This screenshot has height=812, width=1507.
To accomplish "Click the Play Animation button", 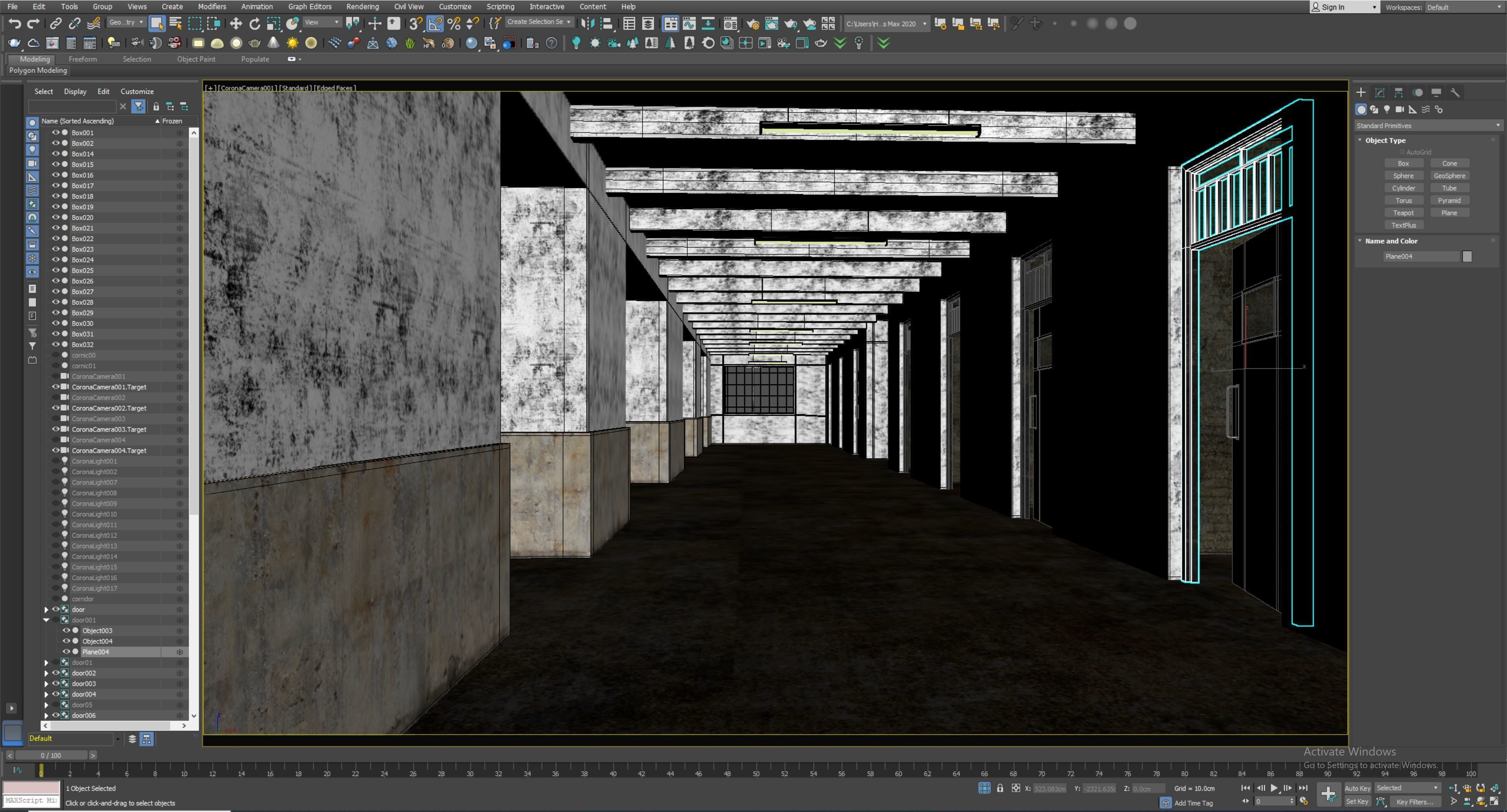I will click(1273, 788).
